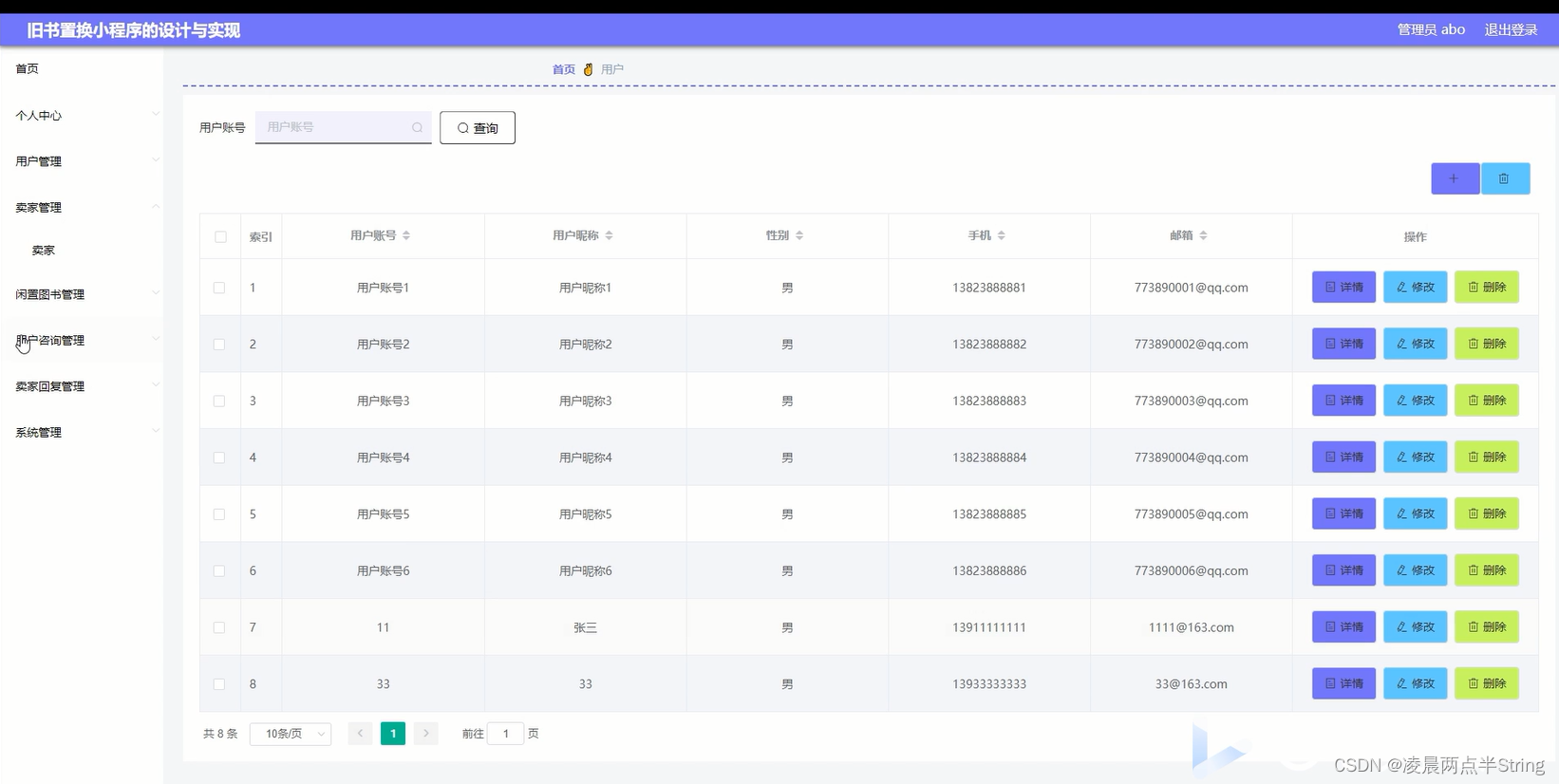The image size is (1559, 784).
Task: Select page 1 in pagination
Action: 393,734
